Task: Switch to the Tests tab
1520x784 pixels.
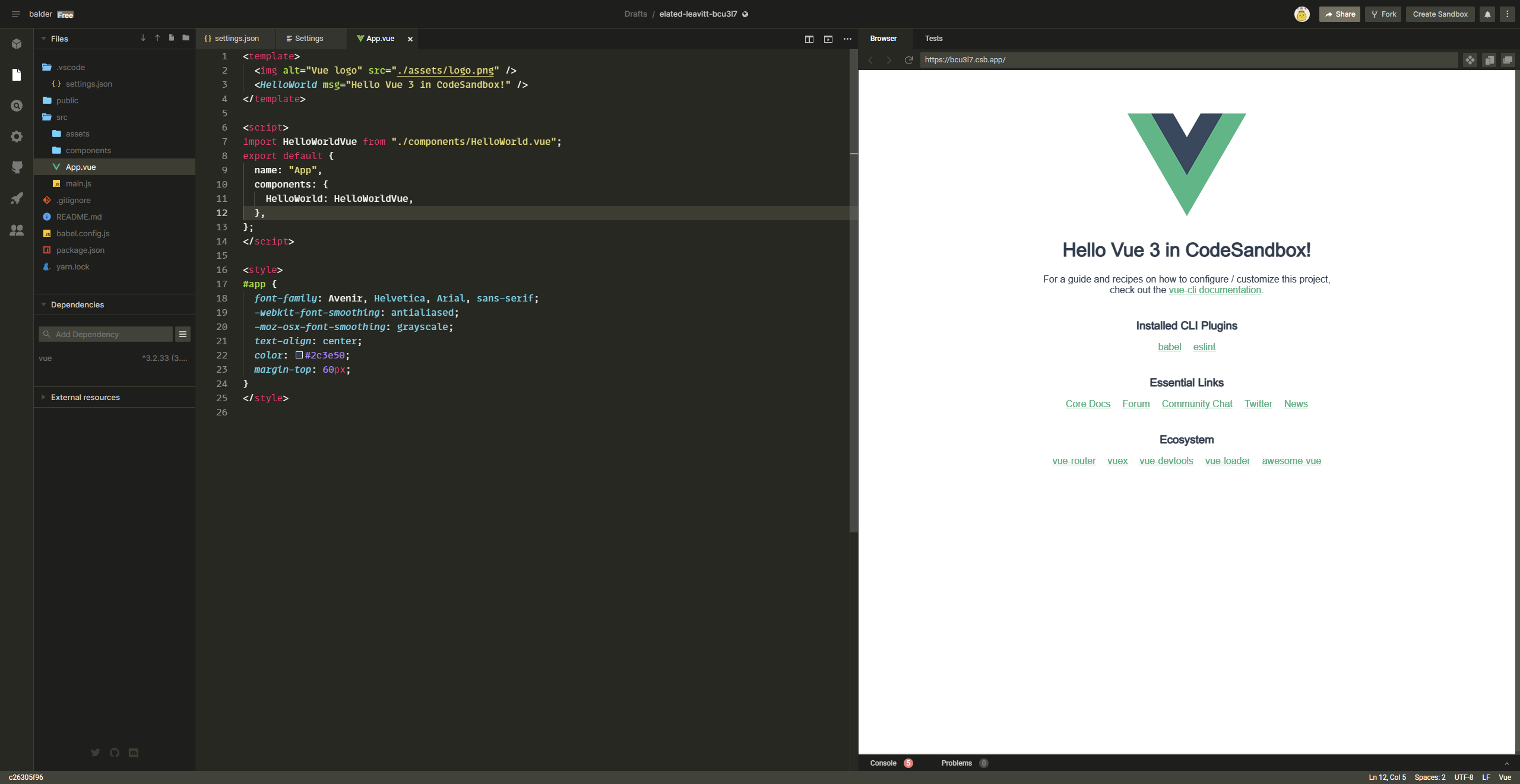Action: point(933,39)
